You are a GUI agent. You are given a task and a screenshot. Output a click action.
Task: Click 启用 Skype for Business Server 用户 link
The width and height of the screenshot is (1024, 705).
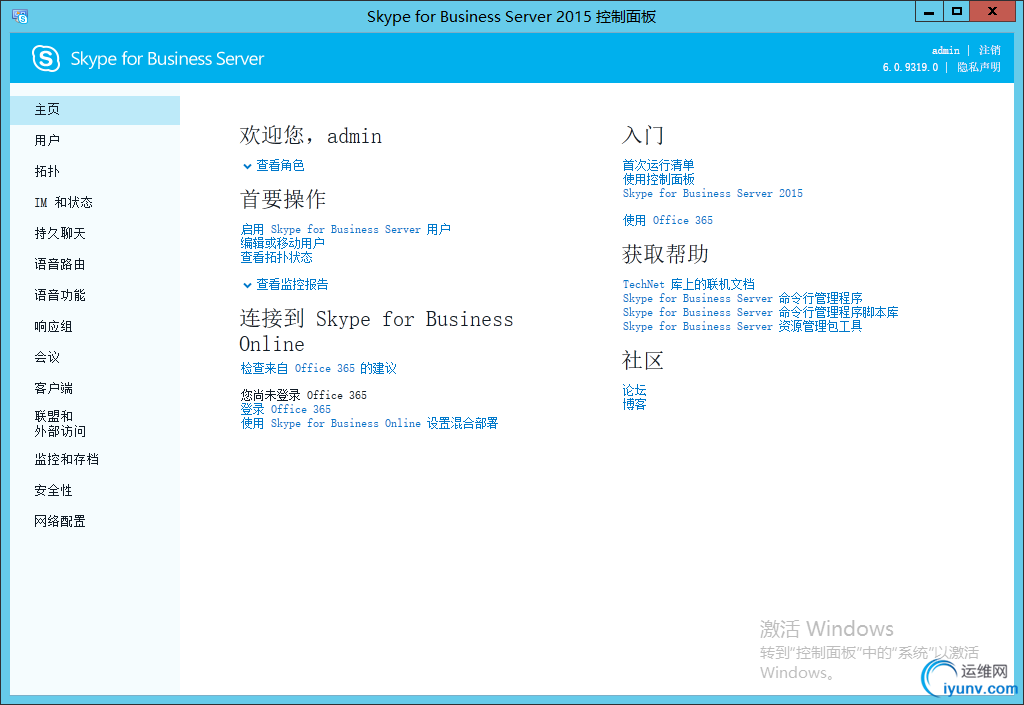pyautogui.click(x=345, y=229)
